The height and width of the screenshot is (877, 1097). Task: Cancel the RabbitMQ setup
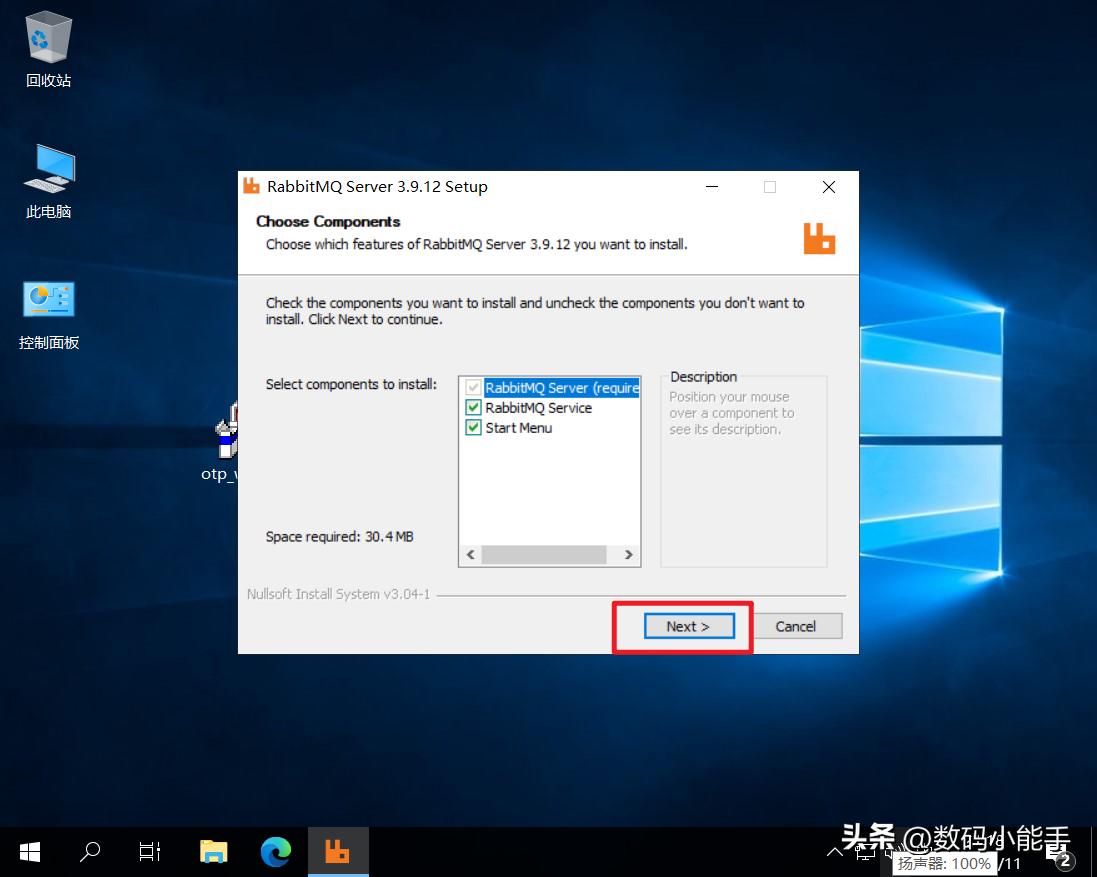coord(795,626)
